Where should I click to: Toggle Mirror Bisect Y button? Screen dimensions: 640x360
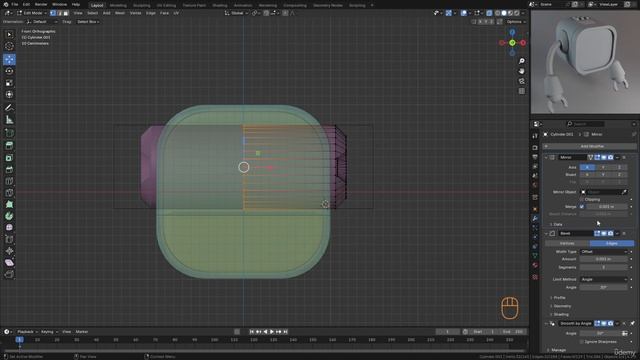pyautogui.click(x=603, y=175)
